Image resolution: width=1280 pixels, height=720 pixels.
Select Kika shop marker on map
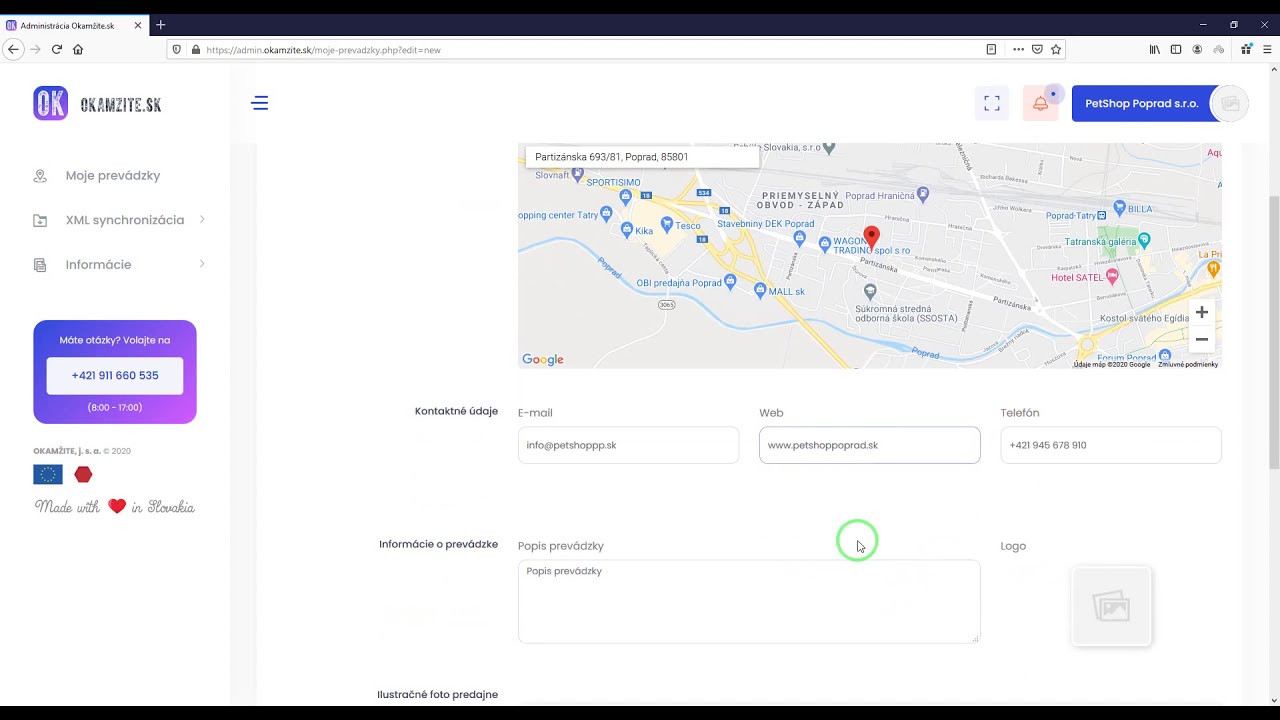(x=627, y=230)
